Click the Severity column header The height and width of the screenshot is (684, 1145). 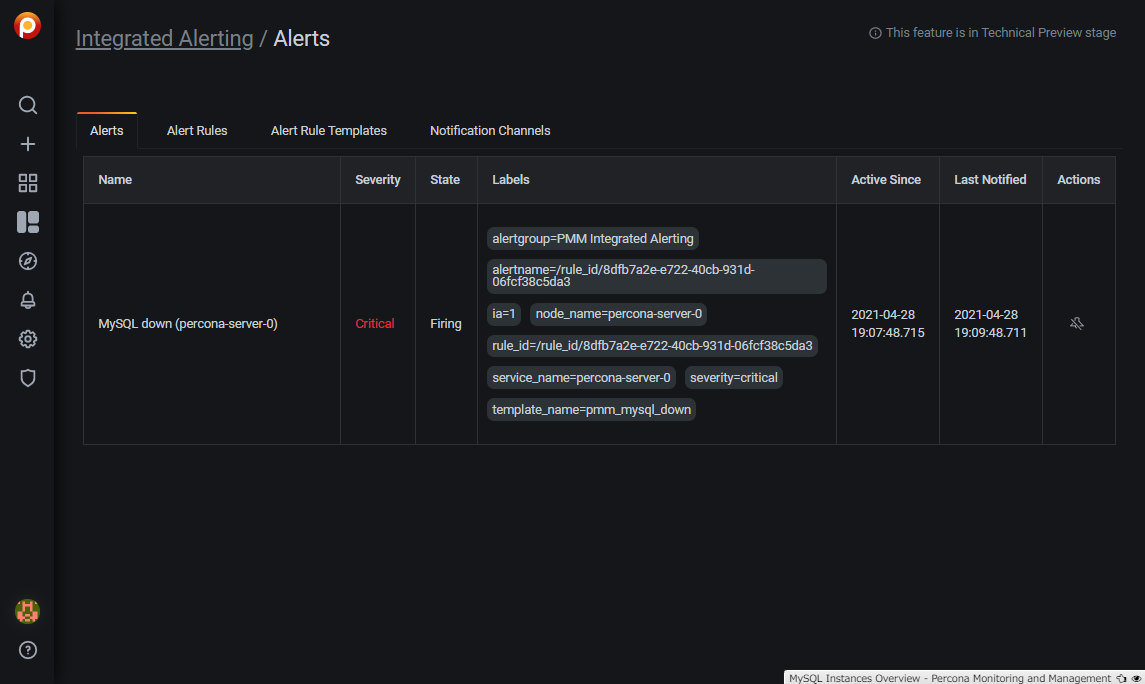coord(378,180)
